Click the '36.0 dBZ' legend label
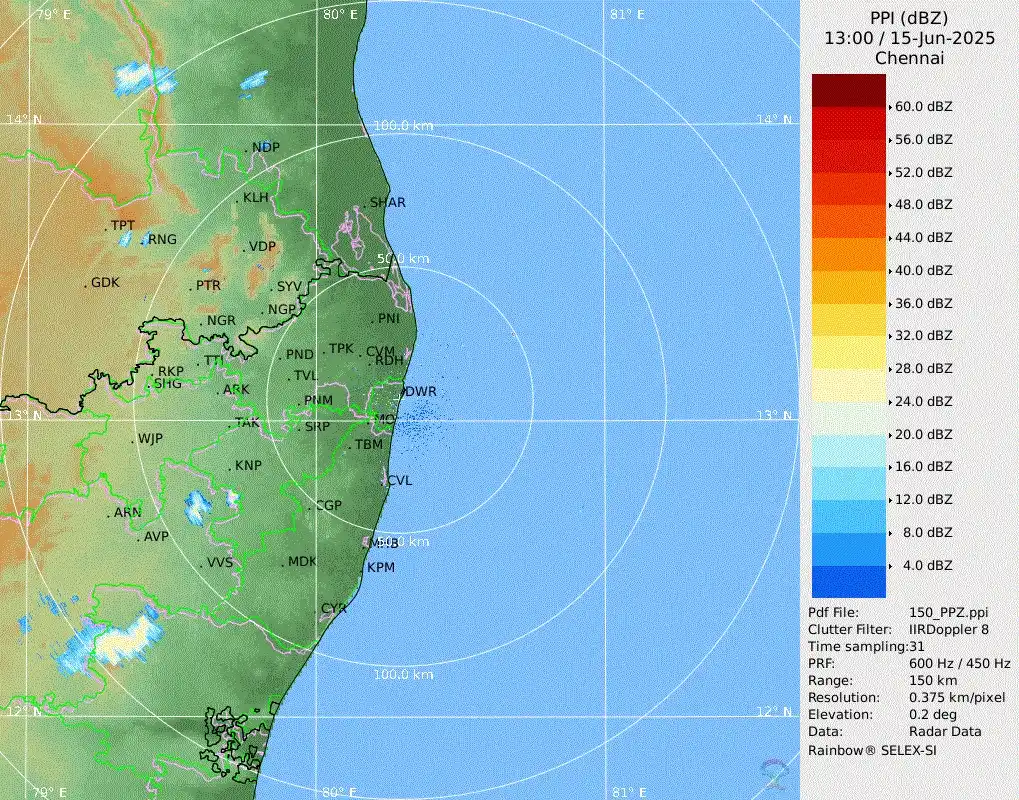 [923, 303]
